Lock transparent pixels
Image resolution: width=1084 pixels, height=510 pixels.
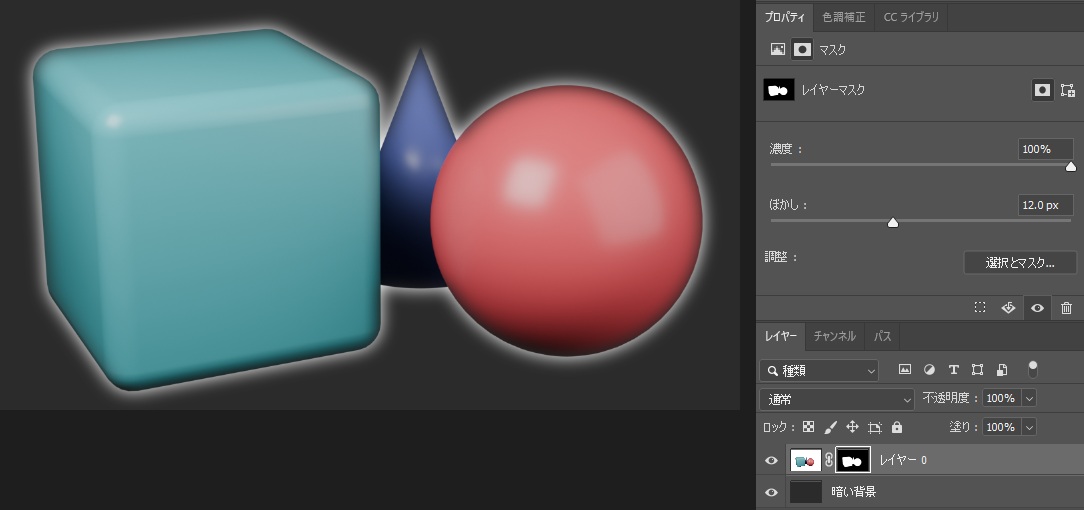(808, 427)
